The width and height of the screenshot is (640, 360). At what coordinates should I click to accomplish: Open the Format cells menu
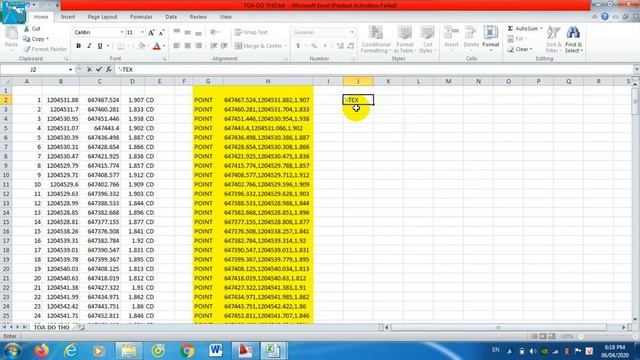tap(491, 38)
